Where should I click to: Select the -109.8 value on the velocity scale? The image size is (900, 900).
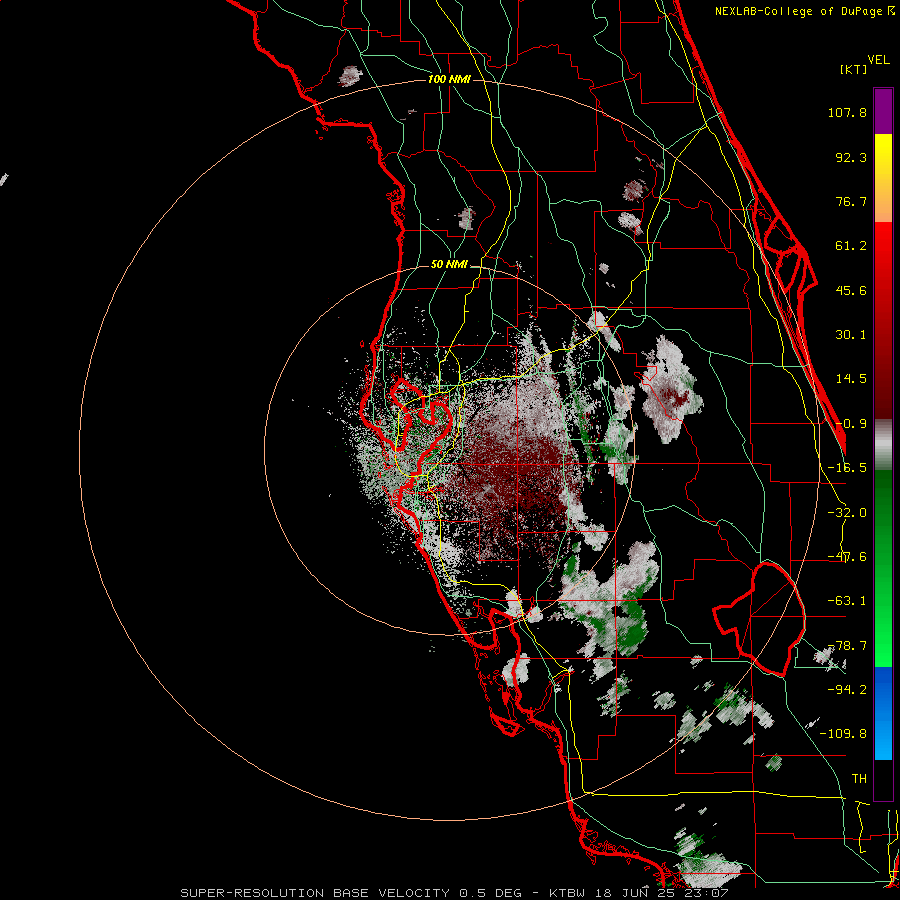click(843, 734)
